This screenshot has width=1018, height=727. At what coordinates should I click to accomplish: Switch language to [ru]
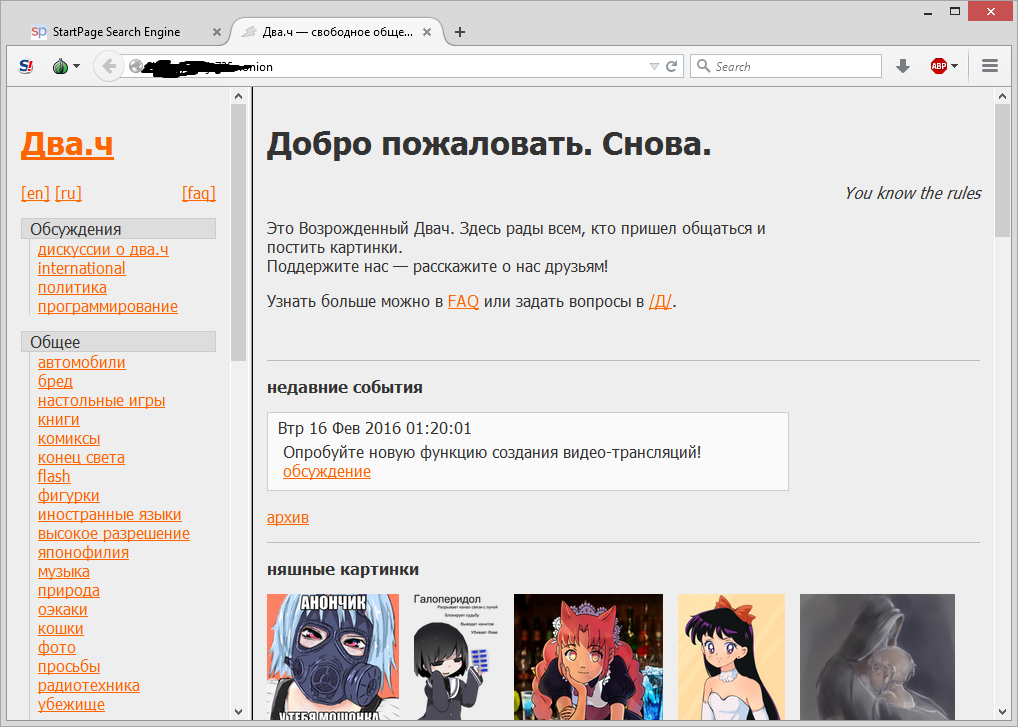(x=68, y=193)
